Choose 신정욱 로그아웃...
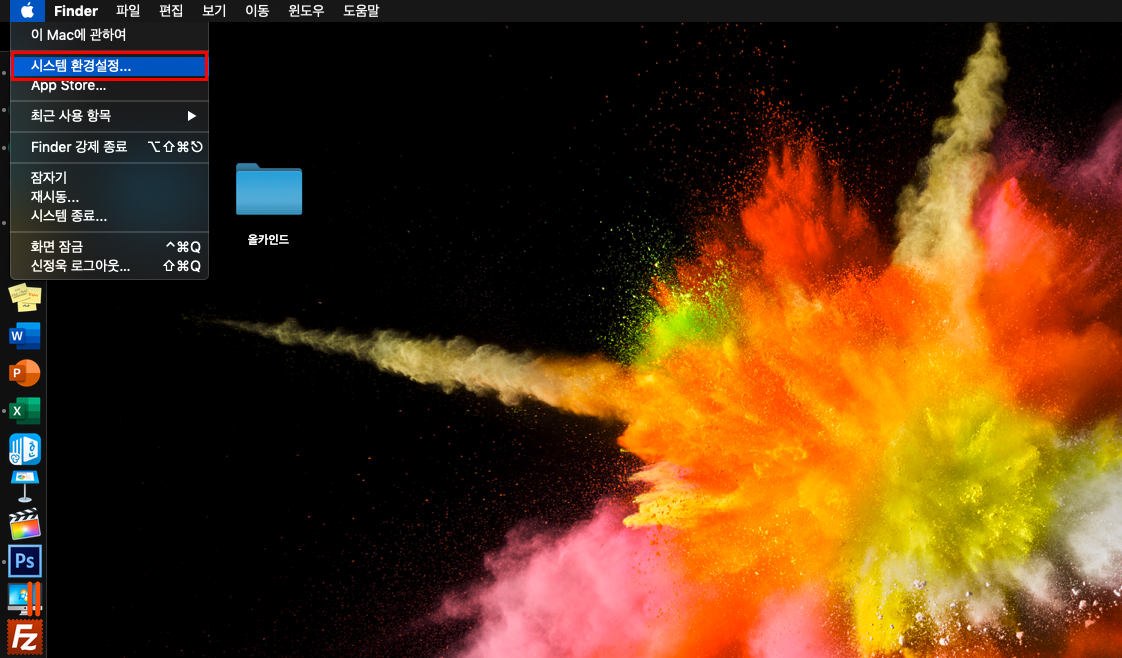Viewport: 1122px width, 658px height. tap(109, 266)
